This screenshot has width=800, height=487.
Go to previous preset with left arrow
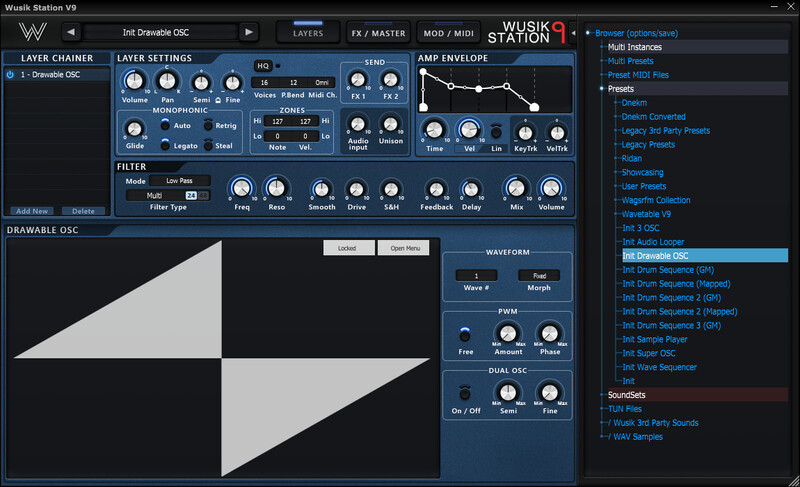click(x=71, y=32)
